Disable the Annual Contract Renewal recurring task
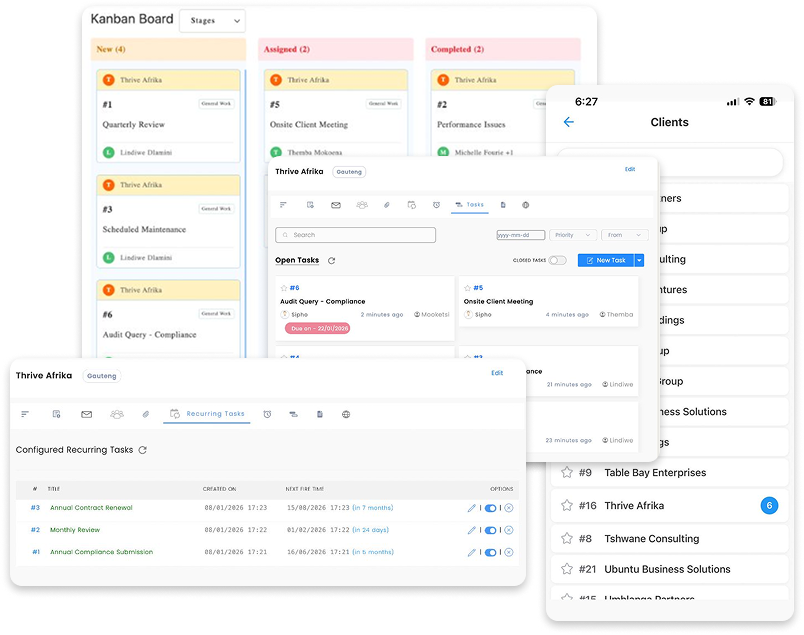The height and width of the screenshot is (635, 804). tap(490, 508)
